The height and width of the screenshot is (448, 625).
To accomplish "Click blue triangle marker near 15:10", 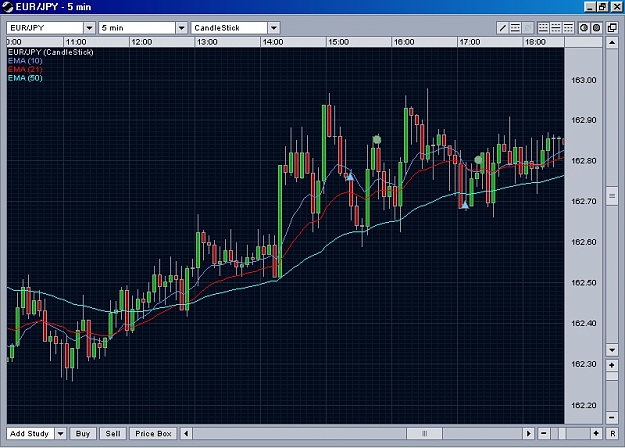I will coord(350,176).
